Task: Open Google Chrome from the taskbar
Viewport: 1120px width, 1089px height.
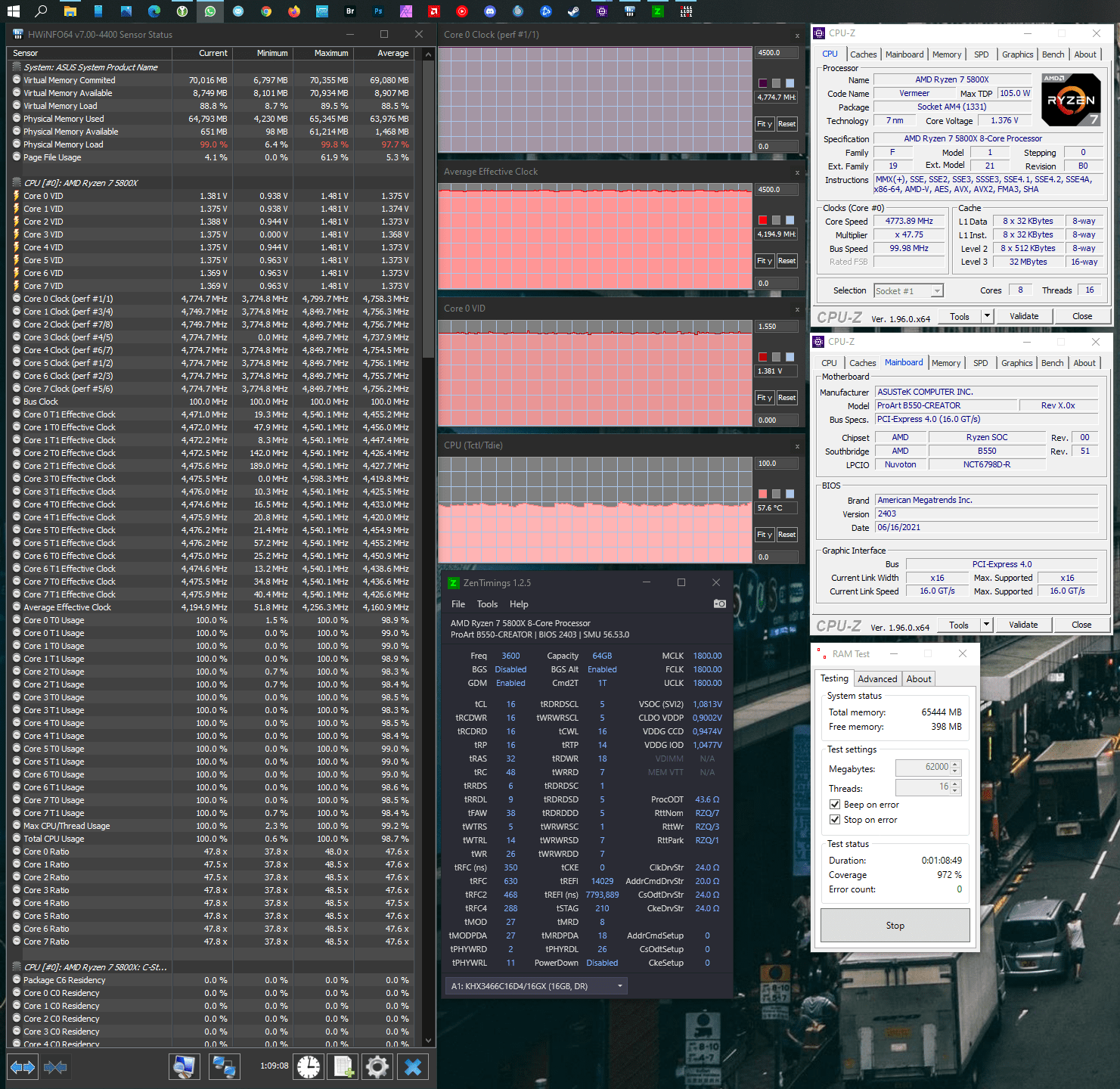Action: click(x=266, y=11)
